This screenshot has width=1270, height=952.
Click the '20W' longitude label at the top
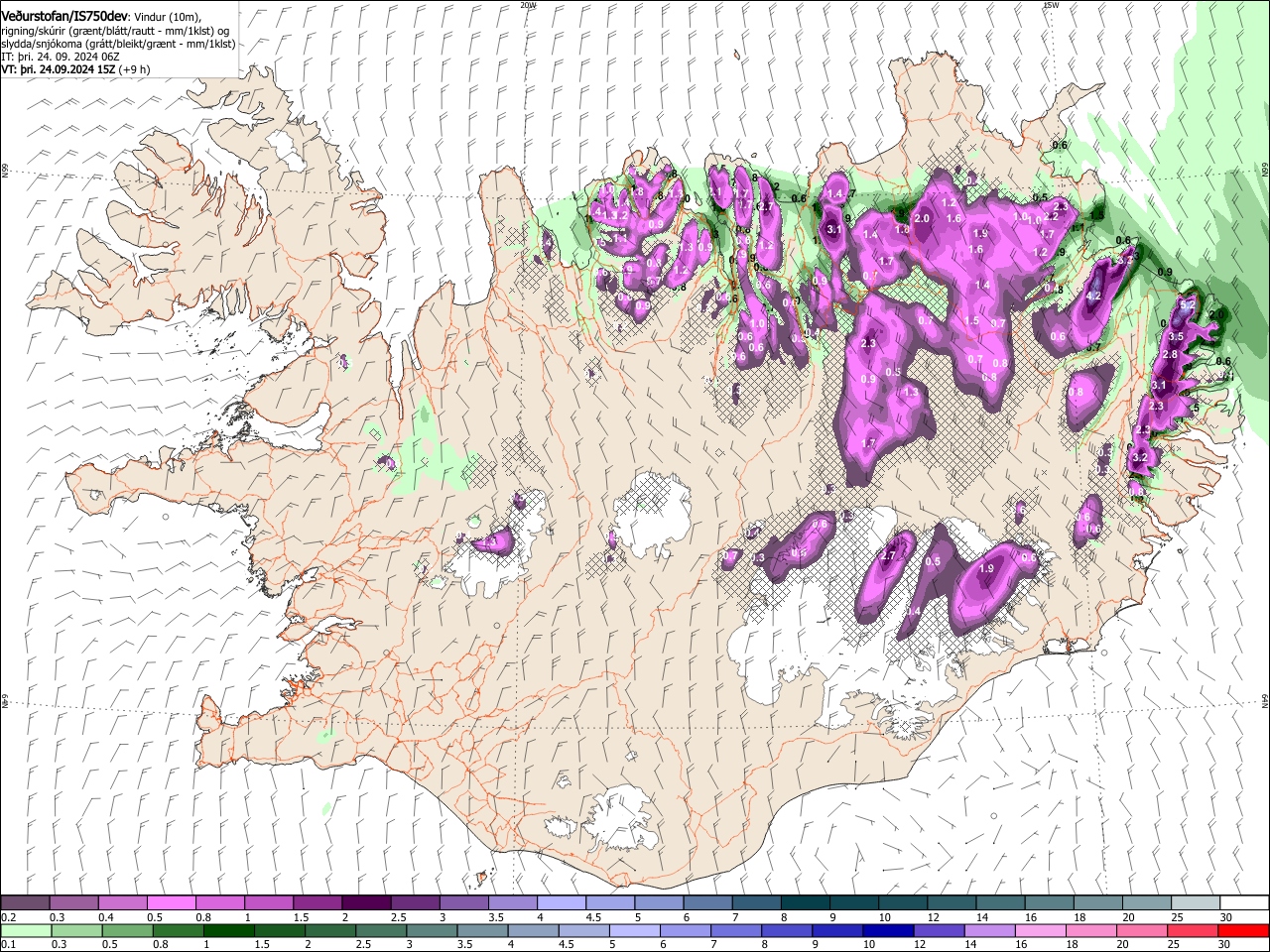coord(528,5)
